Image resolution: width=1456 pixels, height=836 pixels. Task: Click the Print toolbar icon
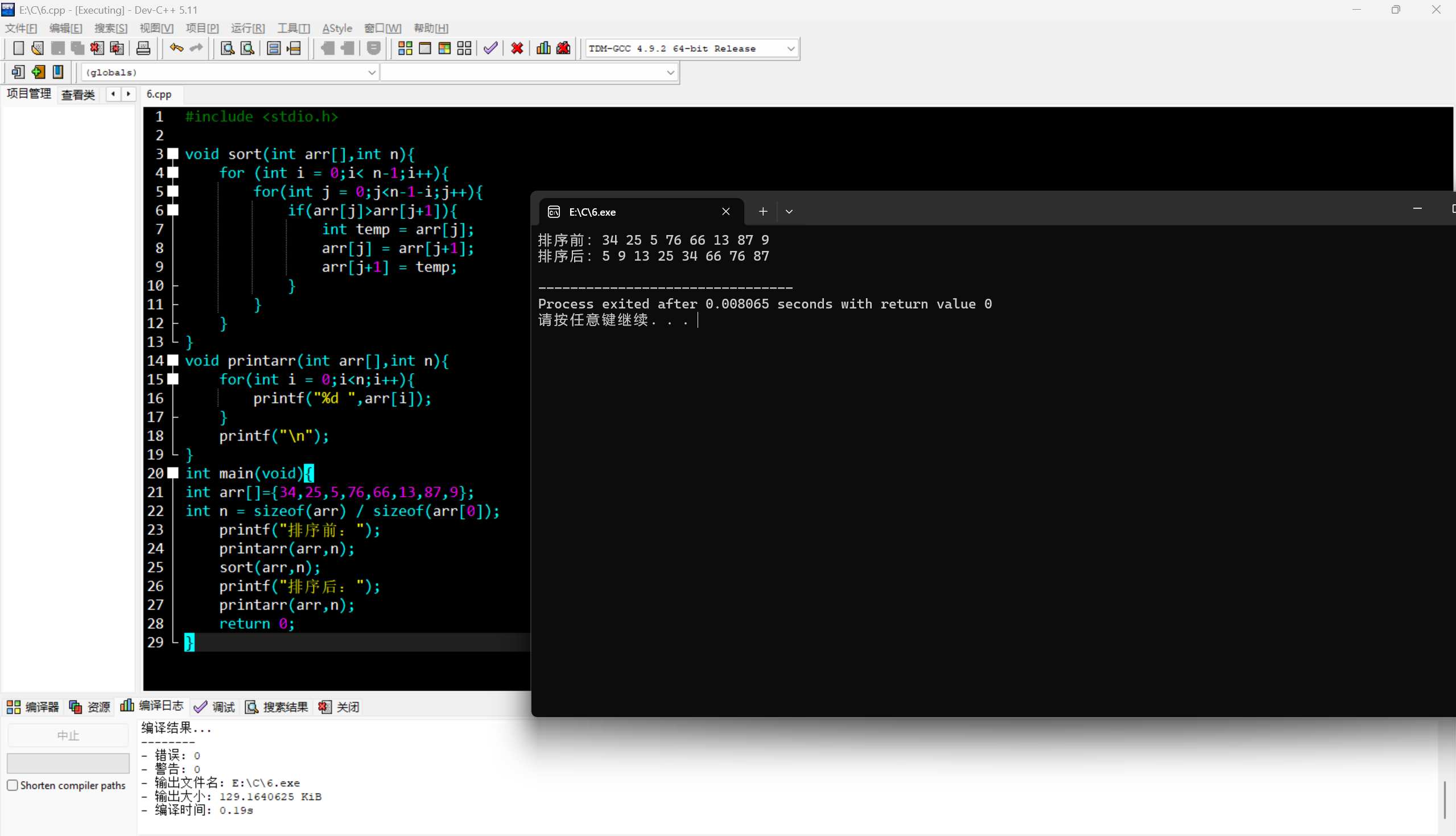coord(143,48)
